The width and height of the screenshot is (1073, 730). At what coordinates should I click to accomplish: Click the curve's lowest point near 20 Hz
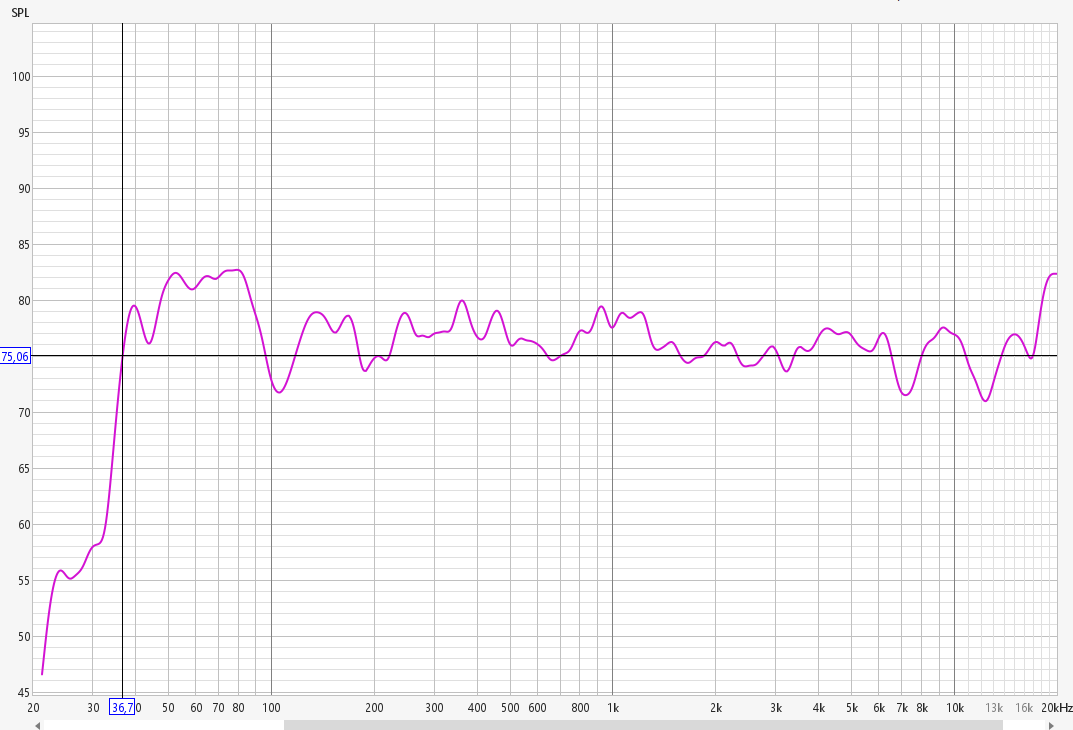click(42, 674)
